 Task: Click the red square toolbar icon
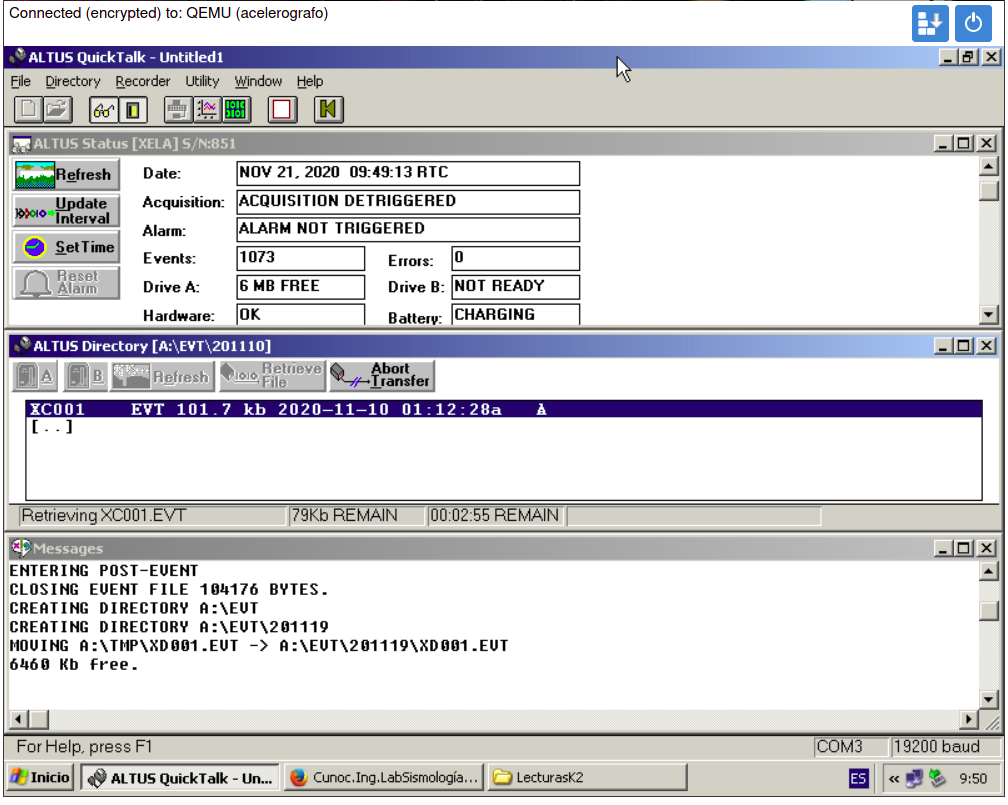pos(281,109)
